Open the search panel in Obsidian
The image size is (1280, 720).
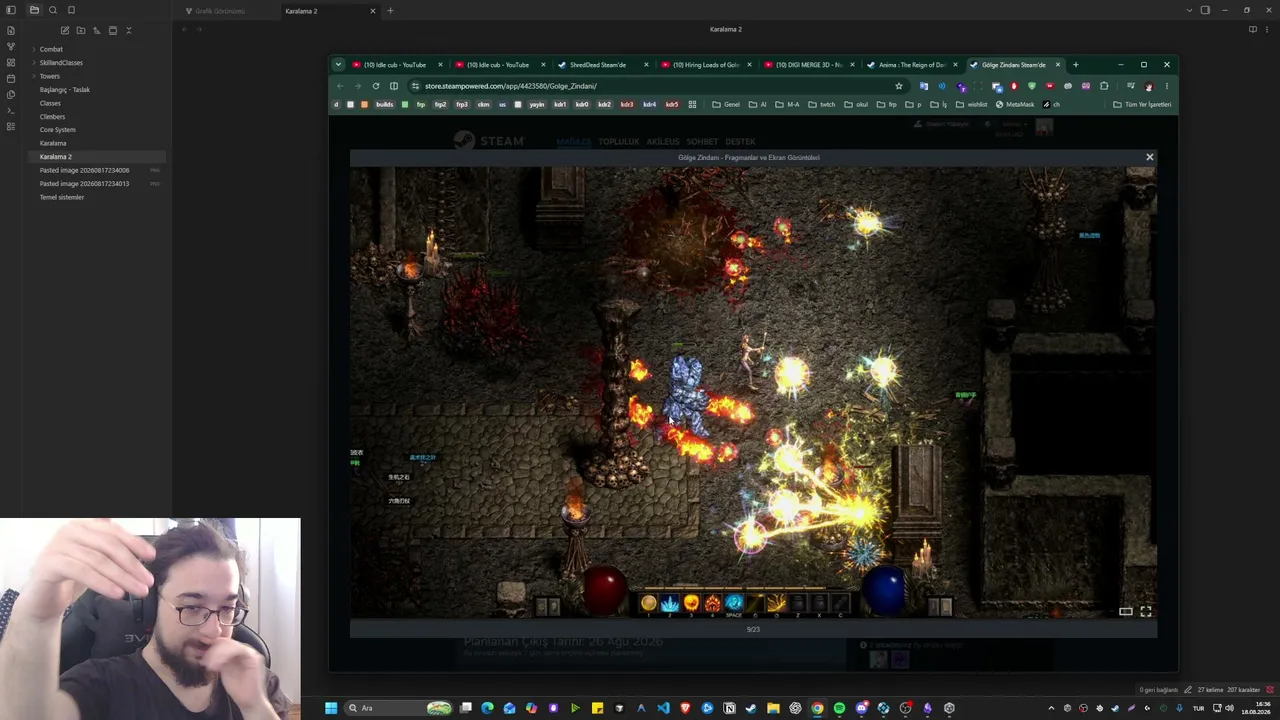[x=53, y=10]
